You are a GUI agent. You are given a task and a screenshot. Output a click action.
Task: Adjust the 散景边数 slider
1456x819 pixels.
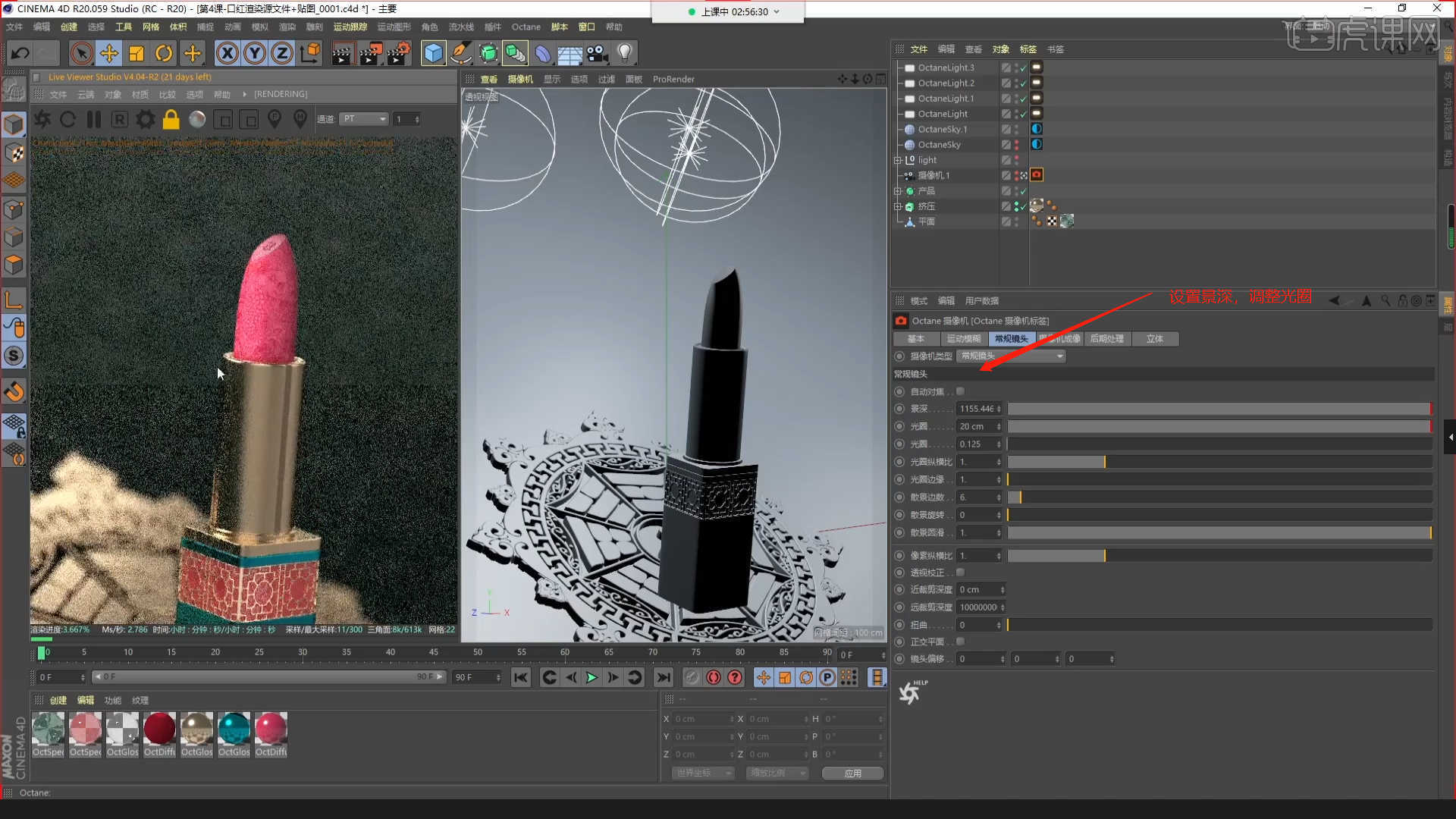[1219, 497]
